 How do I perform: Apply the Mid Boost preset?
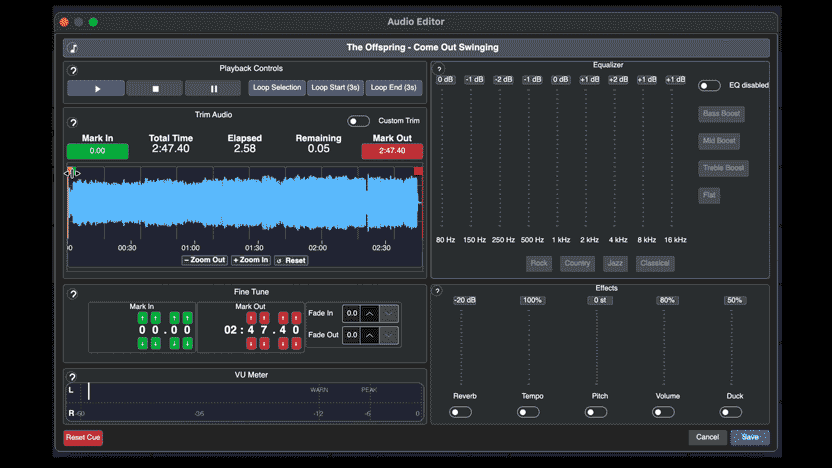click(719, 141)
